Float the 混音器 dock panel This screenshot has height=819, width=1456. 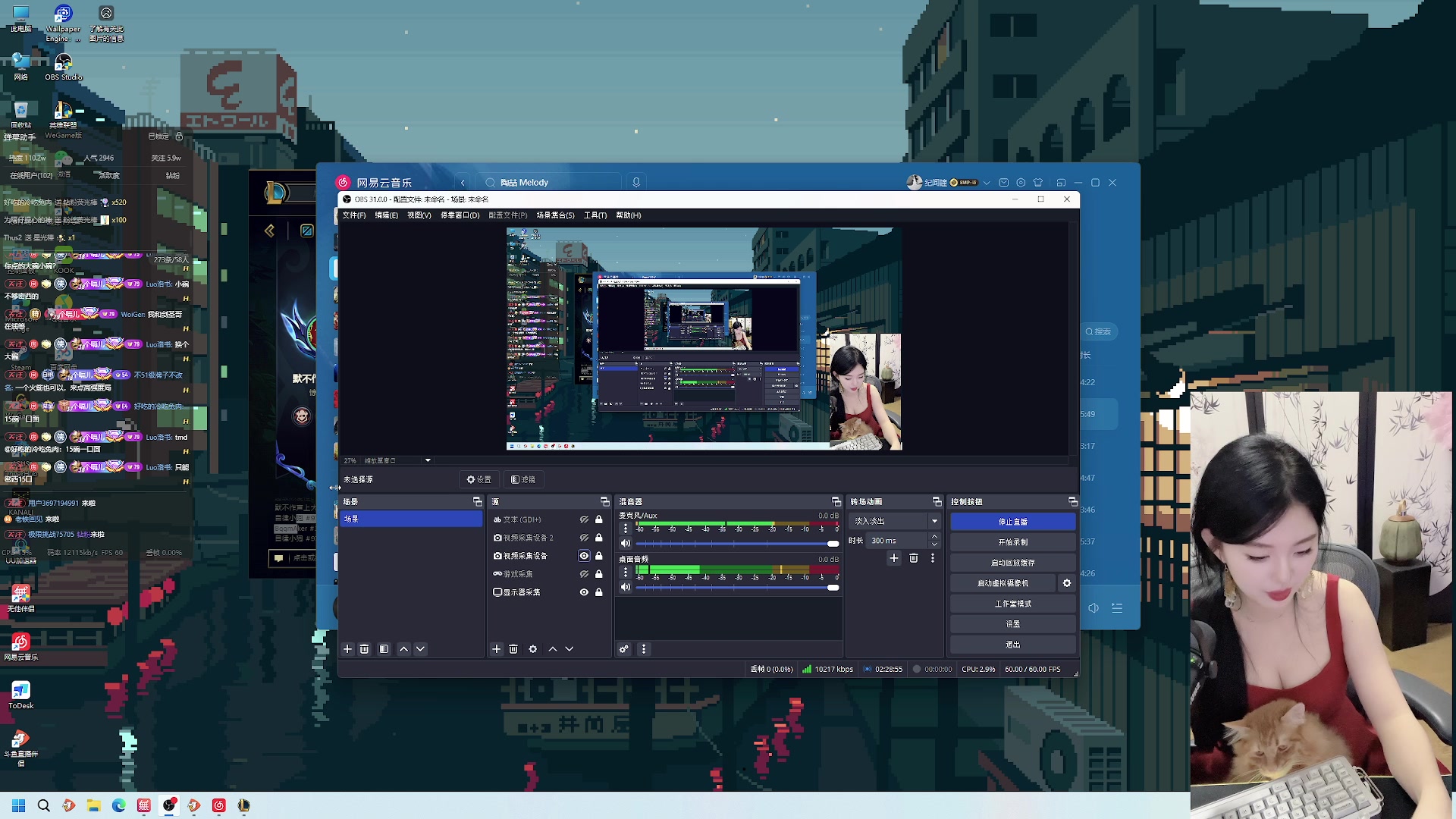tap(836, 501)
